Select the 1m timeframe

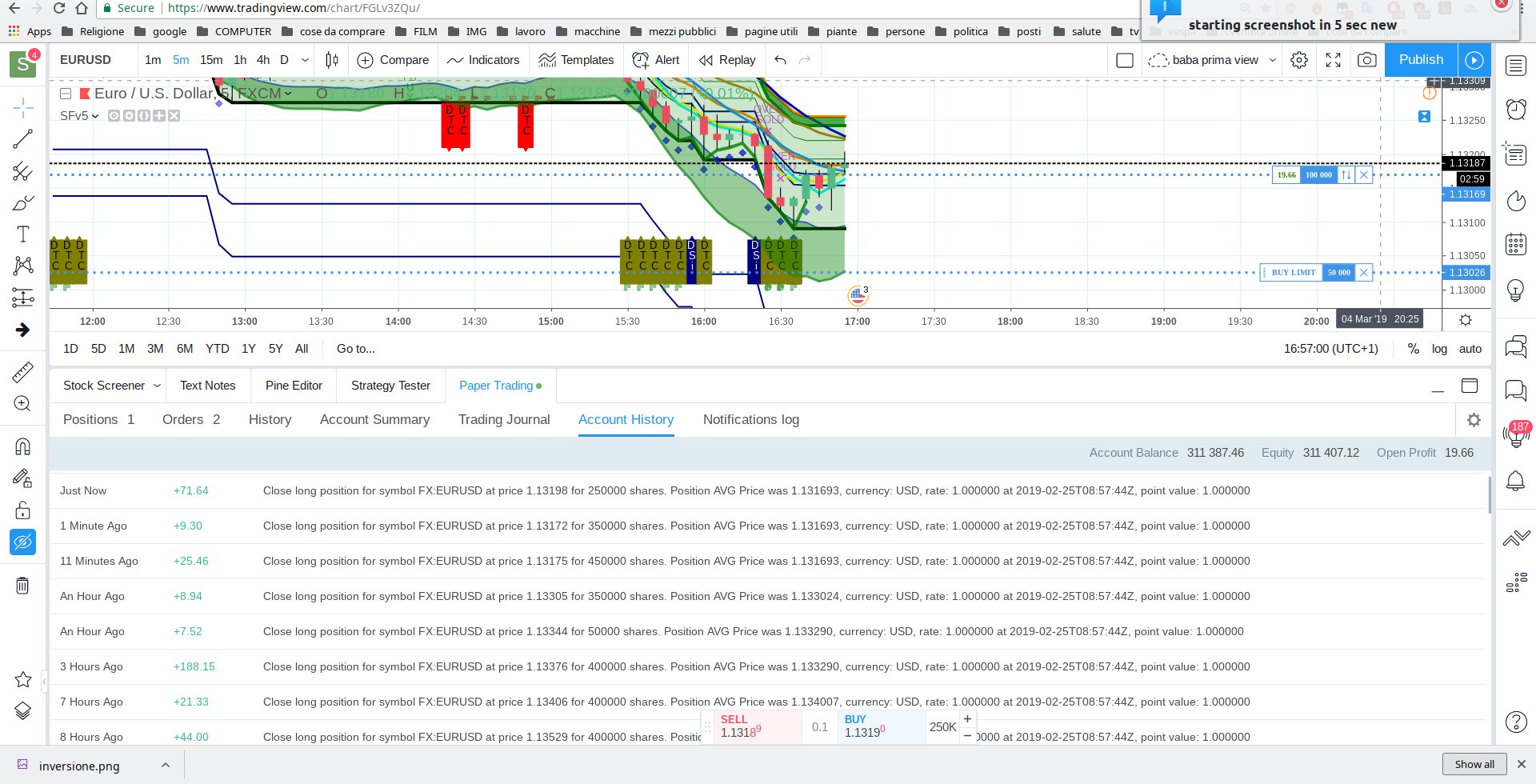(153, 60)
